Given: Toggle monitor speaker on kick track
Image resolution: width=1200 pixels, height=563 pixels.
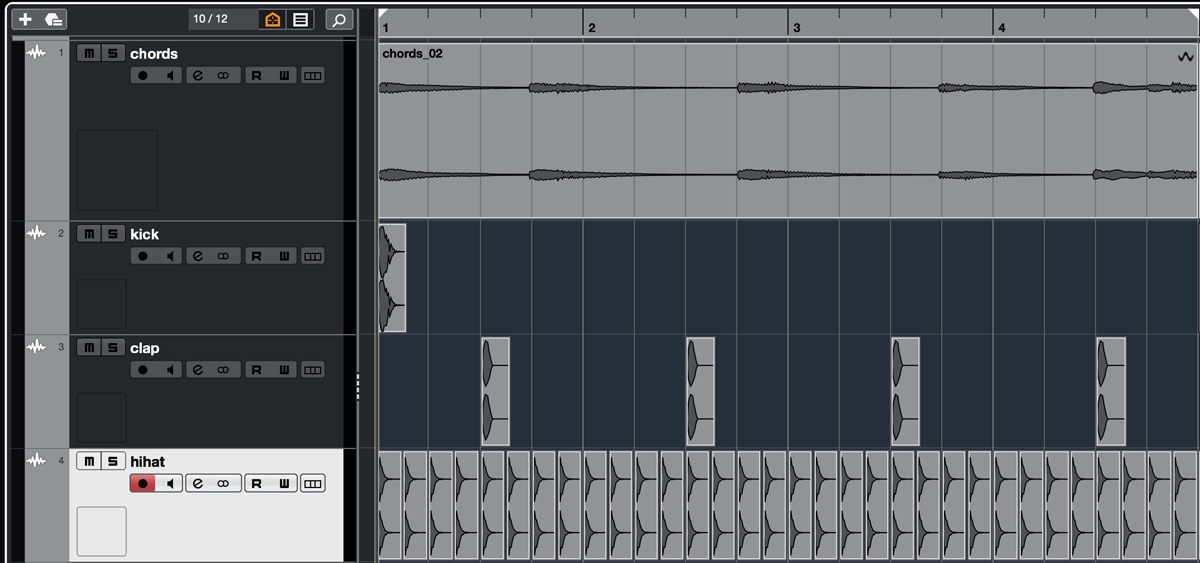Looking at the screenshot, I should [169, 256].
